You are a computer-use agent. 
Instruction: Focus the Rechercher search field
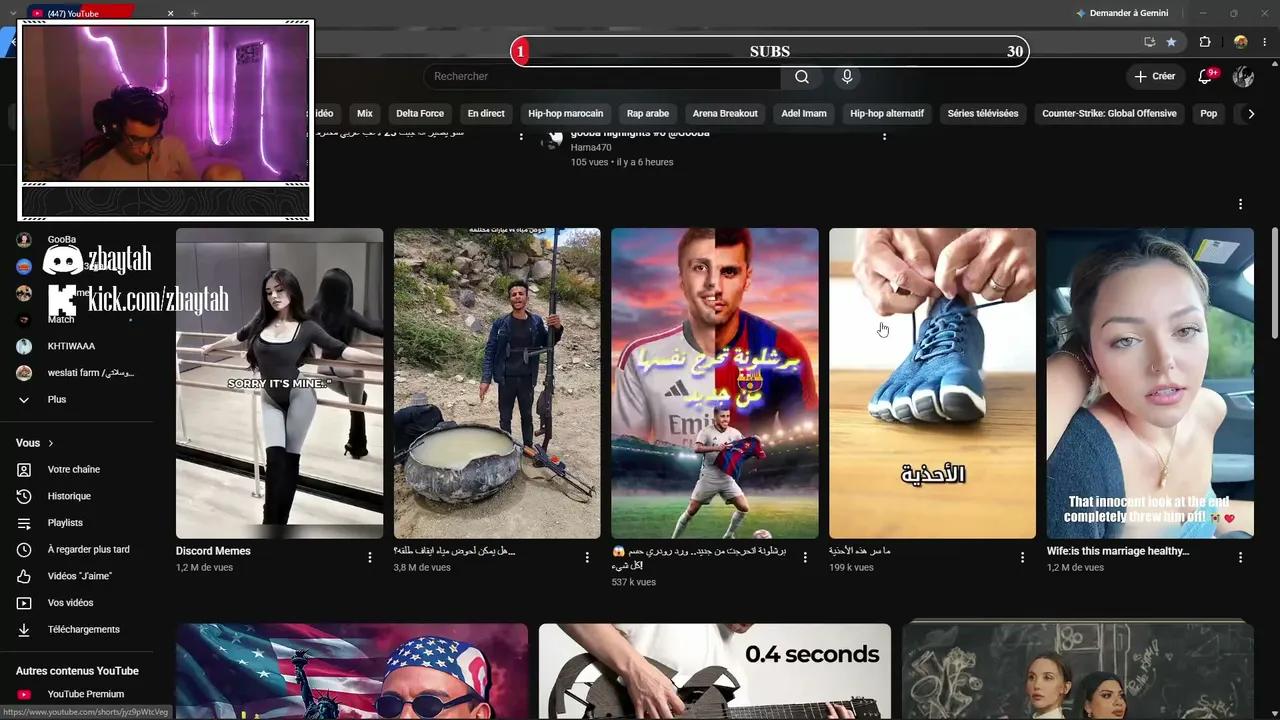click(602, 77)
